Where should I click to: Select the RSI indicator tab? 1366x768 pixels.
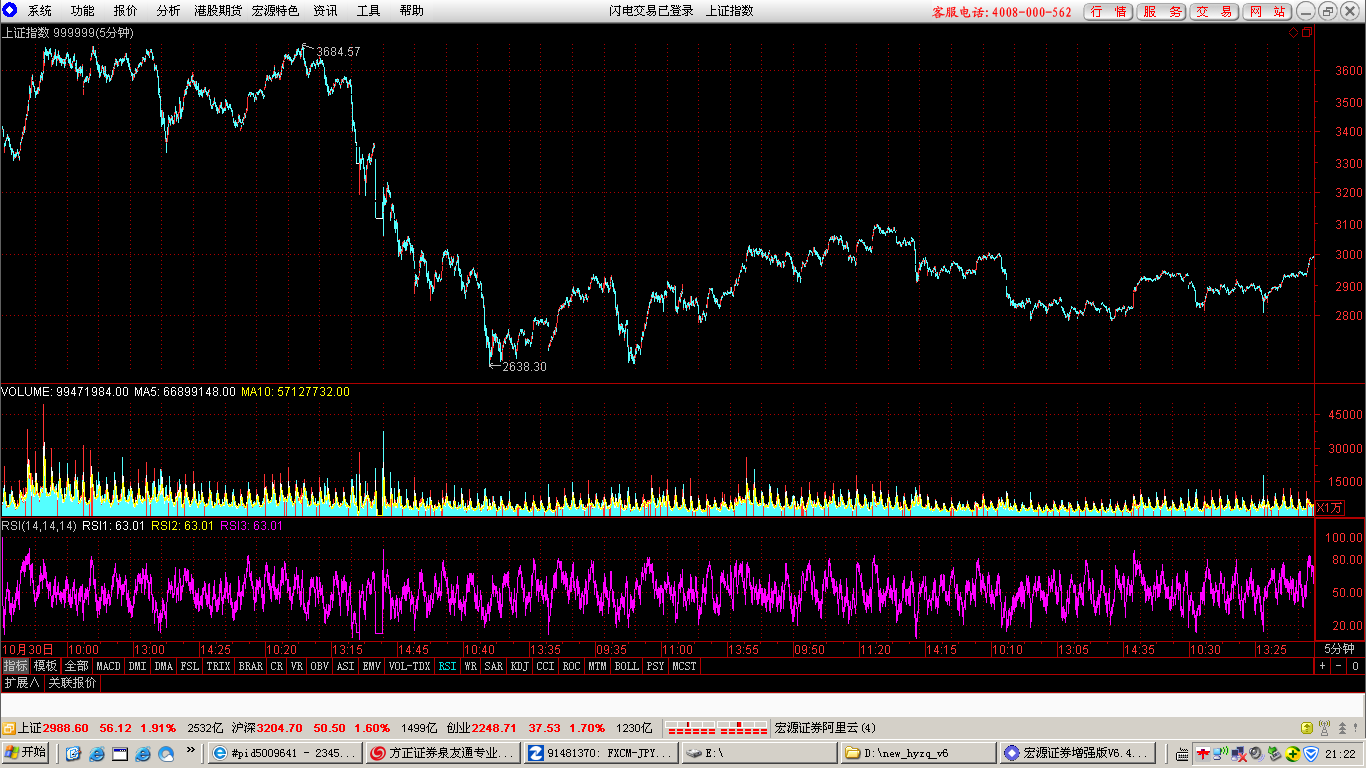[x=447, y=666]
